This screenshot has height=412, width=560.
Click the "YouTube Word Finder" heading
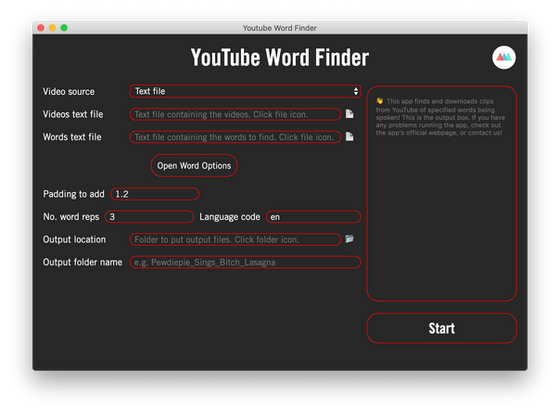pyautogui.click(x=280, y=57)
